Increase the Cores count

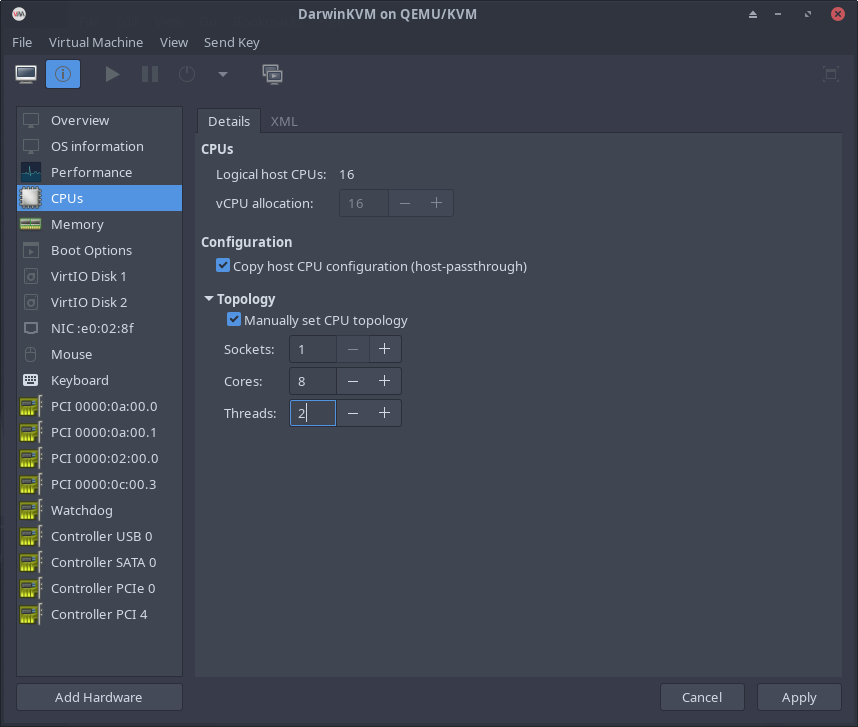pyautogui.click(x=385, y=381)
